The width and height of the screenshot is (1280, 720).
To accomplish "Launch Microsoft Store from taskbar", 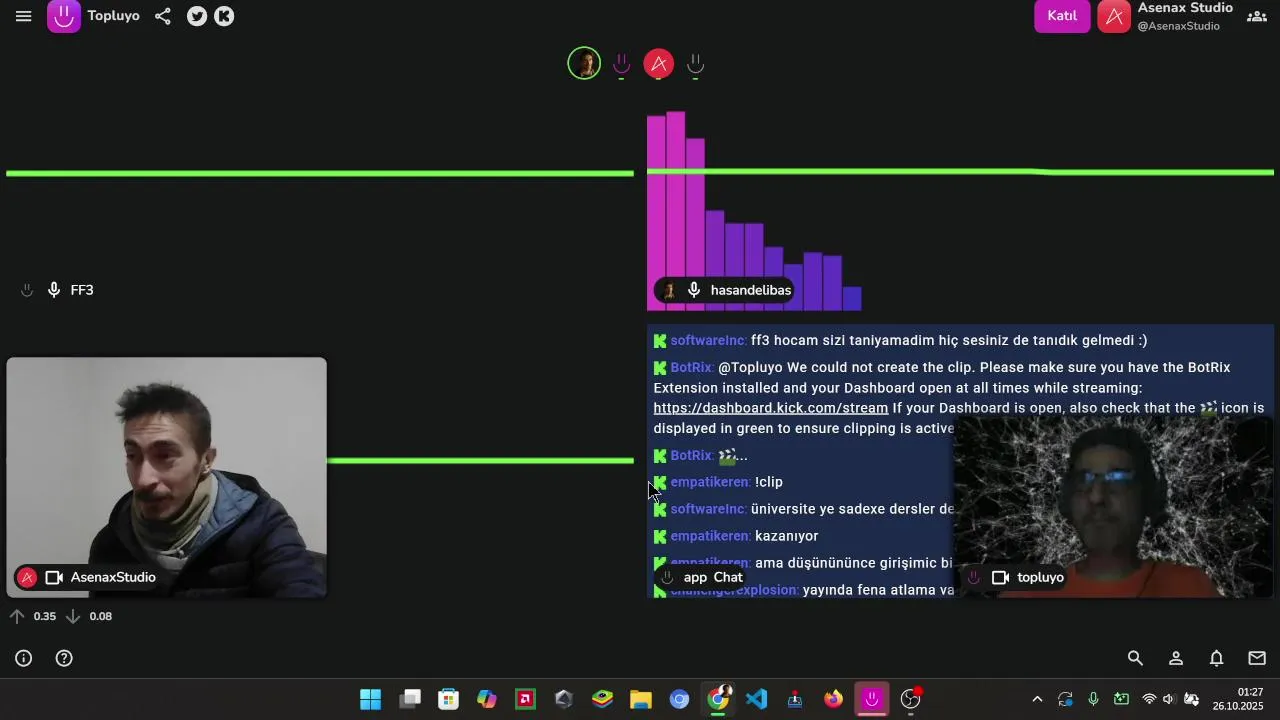I will coord(448,699).
